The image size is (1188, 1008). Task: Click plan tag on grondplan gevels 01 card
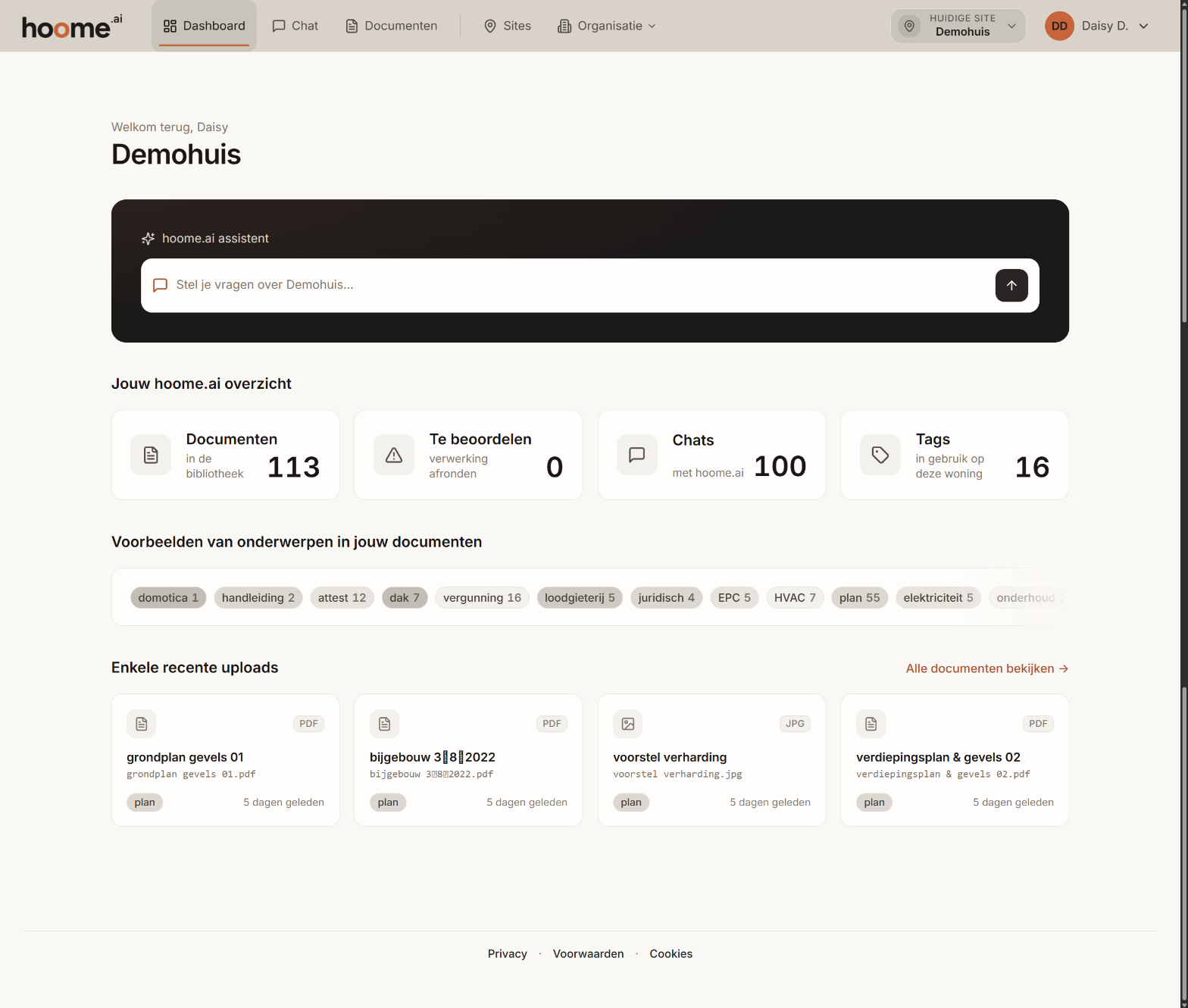[145, 803]
